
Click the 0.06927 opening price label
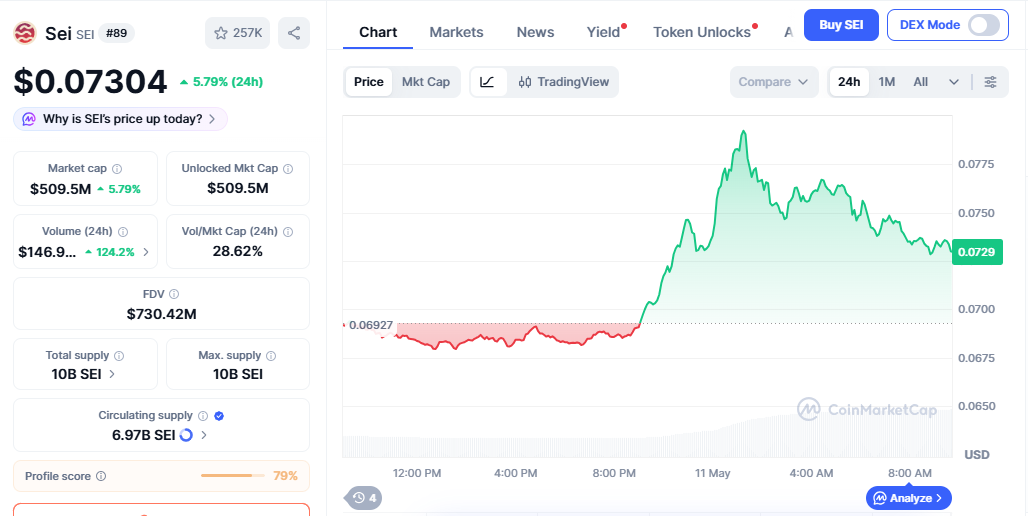click(x=371, y=325)
